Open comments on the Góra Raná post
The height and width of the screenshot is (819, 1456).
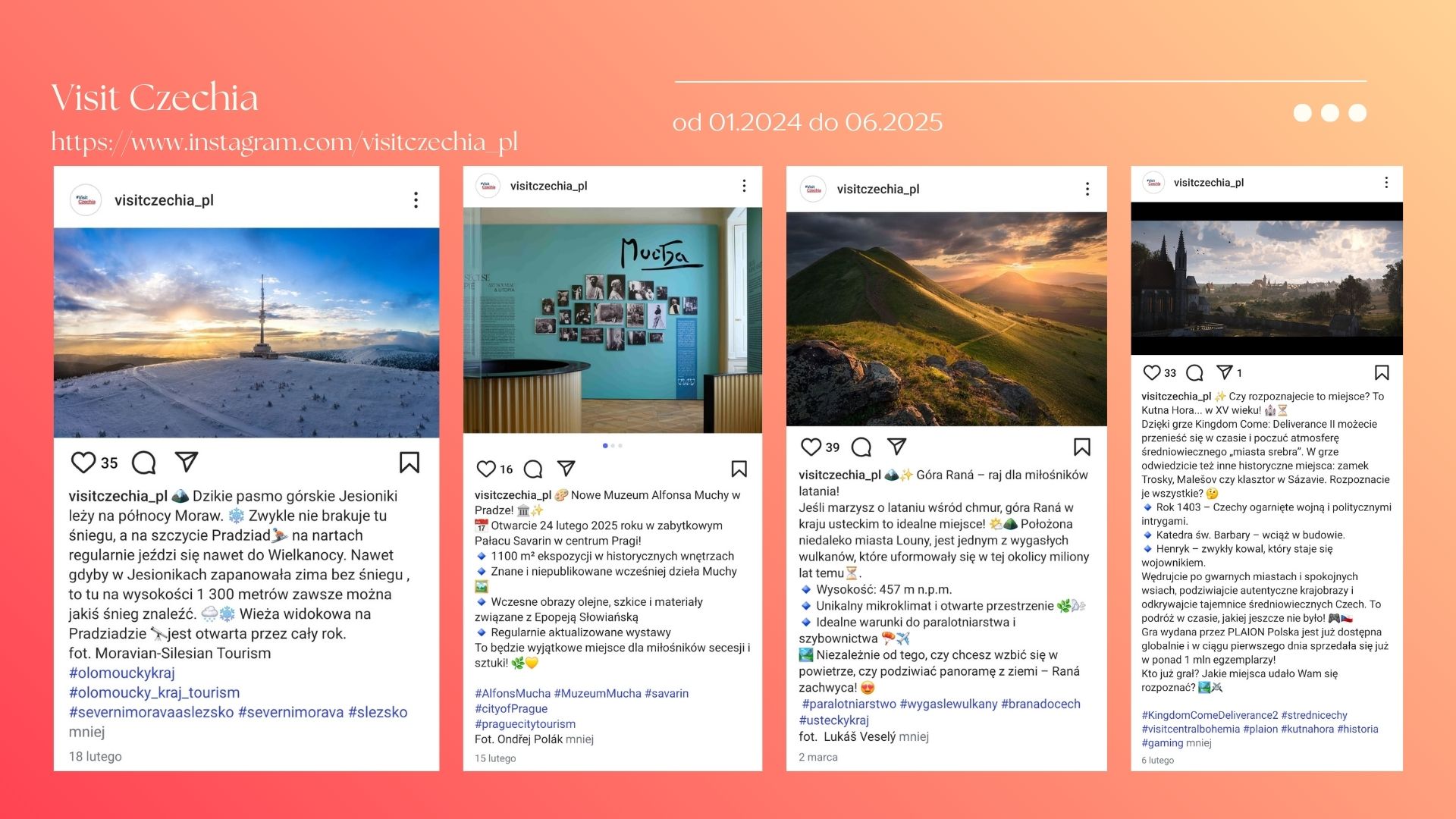pos(861,447)
